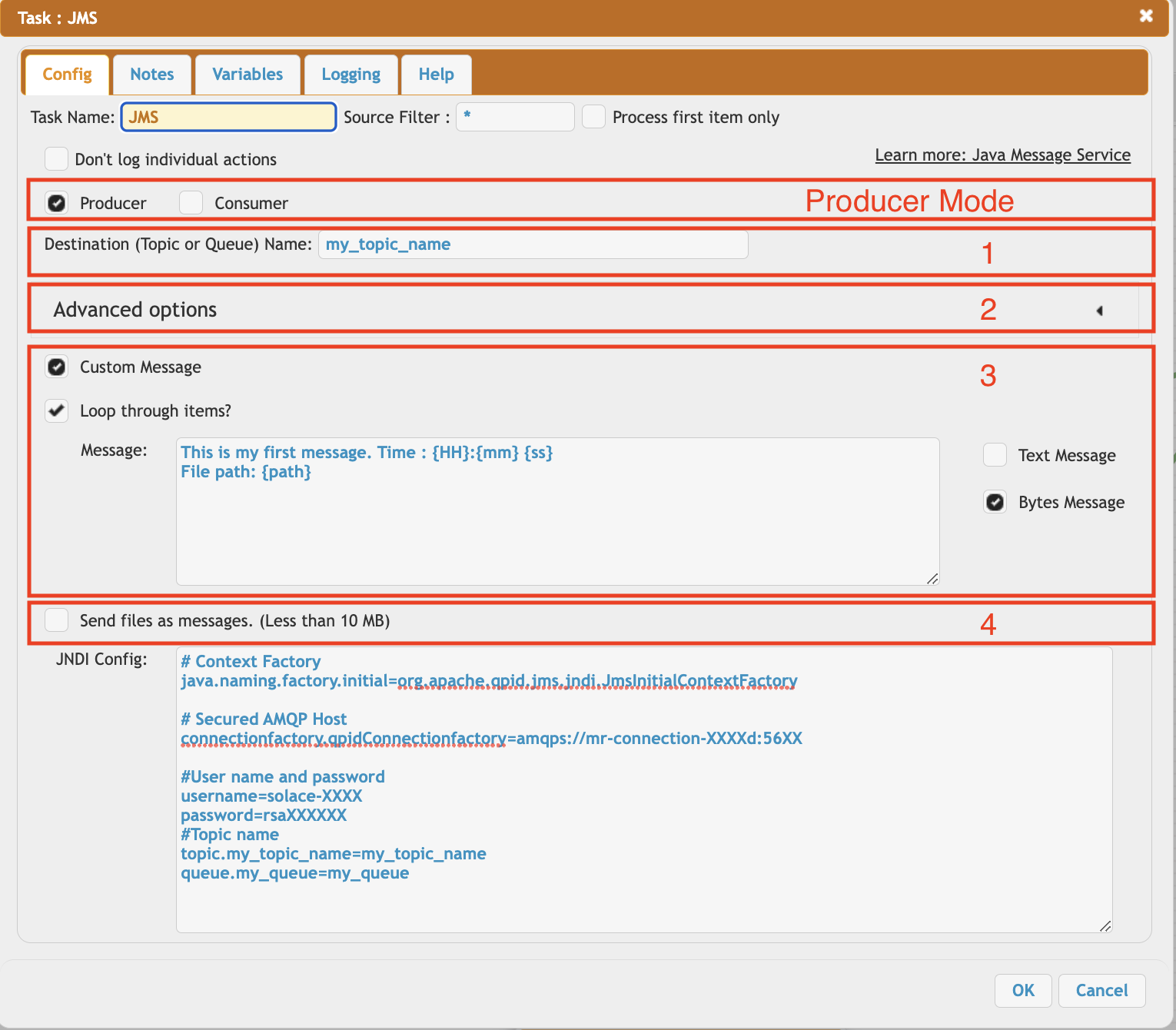Click the 'password=rsaXXXXXX' line
The height and width of the screenshot is (1030, 1176).
[264, 816]
